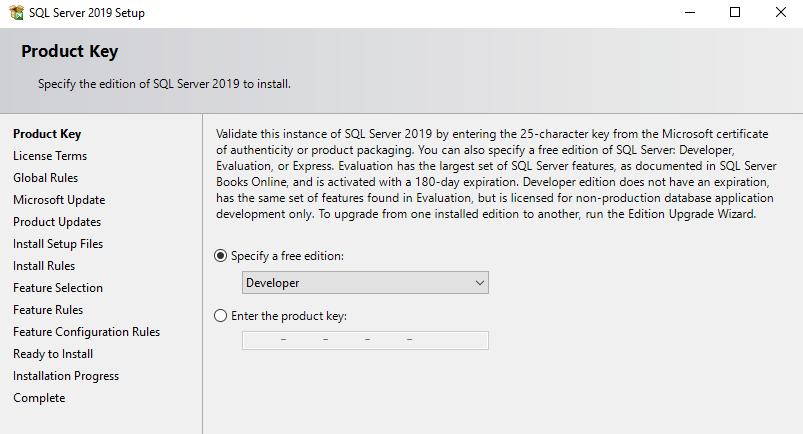Go to the License Terms step
The height and width of the screenshot is (434, 803).
pyautogui.click(x=50, y=156)
